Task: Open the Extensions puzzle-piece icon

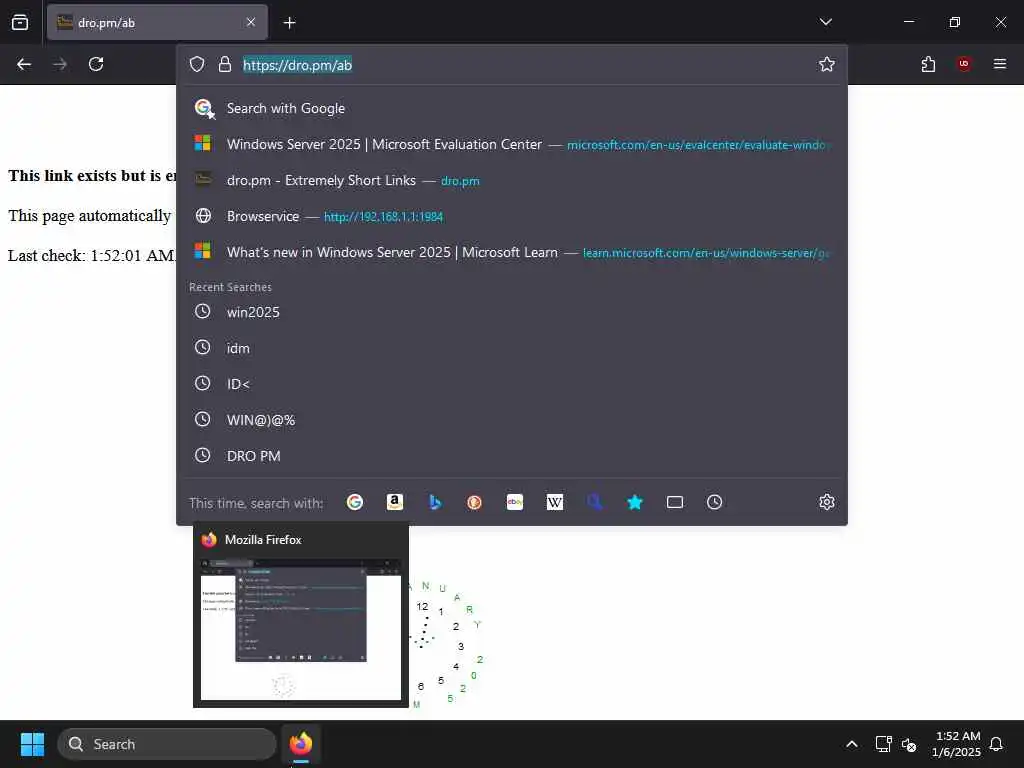Action: (x=928, y=64)
